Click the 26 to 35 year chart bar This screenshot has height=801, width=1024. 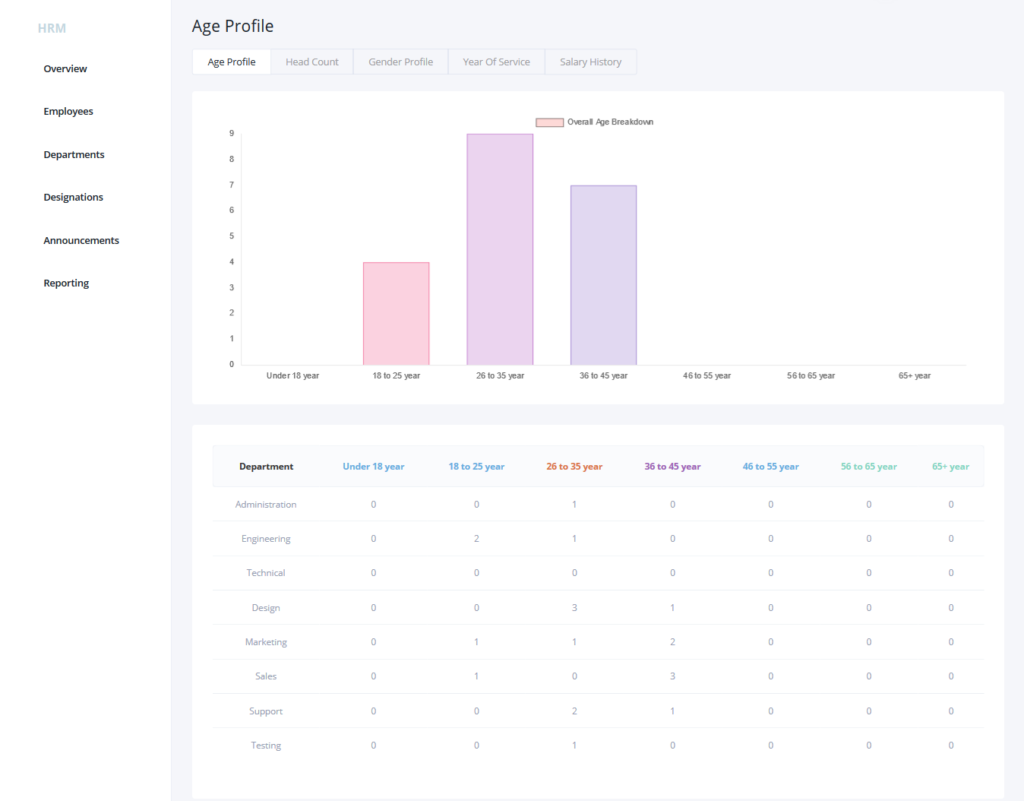(499, 250)
